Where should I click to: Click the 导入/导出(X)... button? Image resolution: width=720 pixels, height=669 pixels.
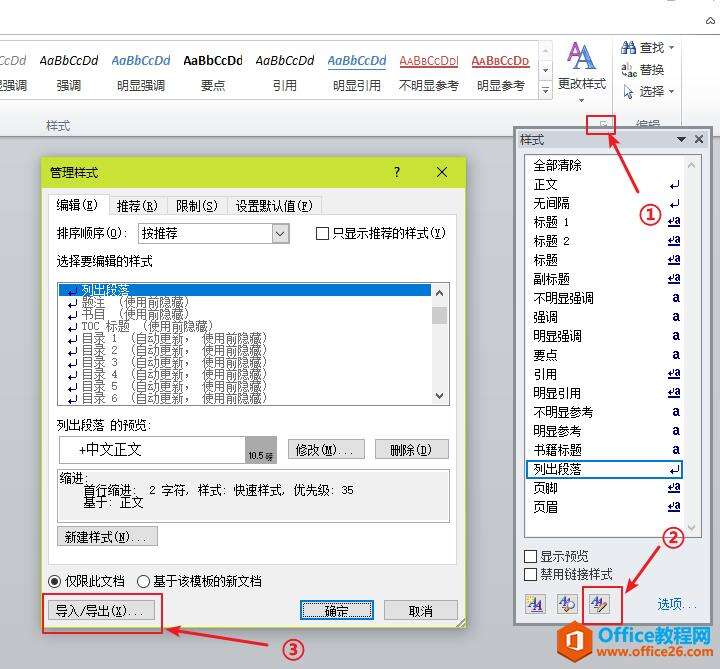pyautogui.click(x=101, y=611)
